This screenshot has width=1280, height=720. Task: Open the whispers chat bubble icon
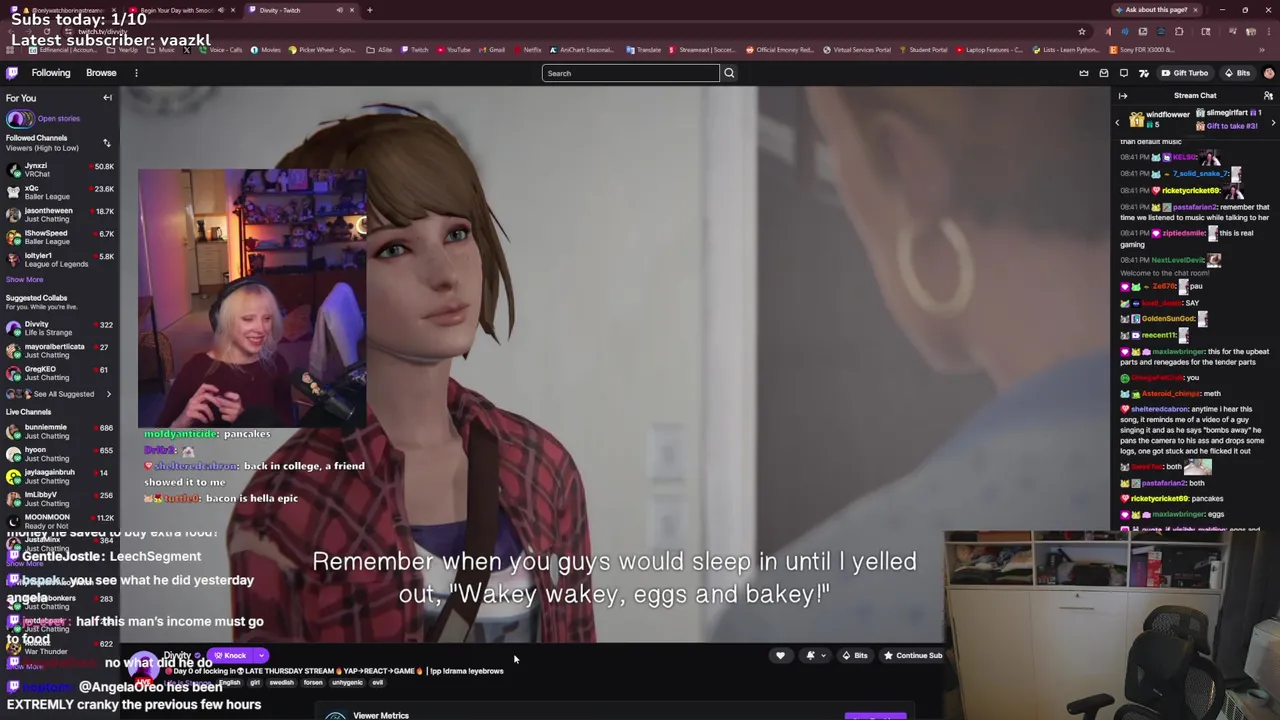point(1124,73)
